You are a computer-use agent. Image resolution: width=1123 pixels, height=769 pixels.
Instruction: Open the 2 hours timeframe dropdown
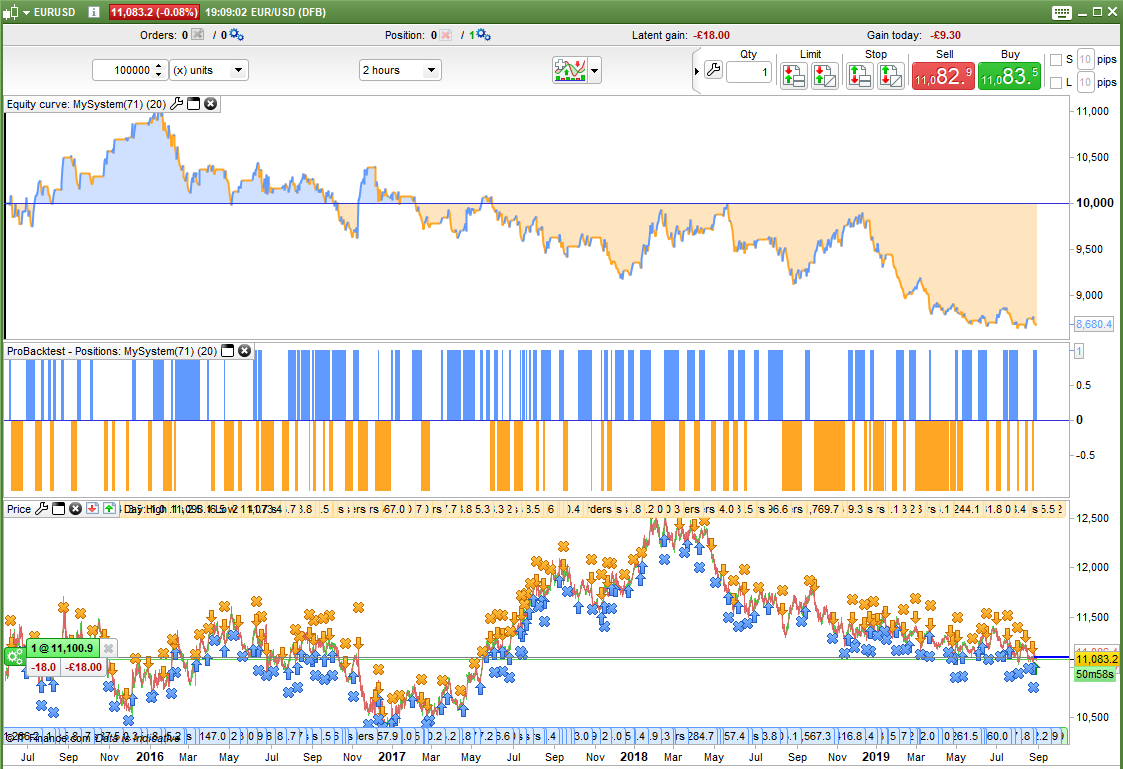pyautogui.click(x=400, y=70)
